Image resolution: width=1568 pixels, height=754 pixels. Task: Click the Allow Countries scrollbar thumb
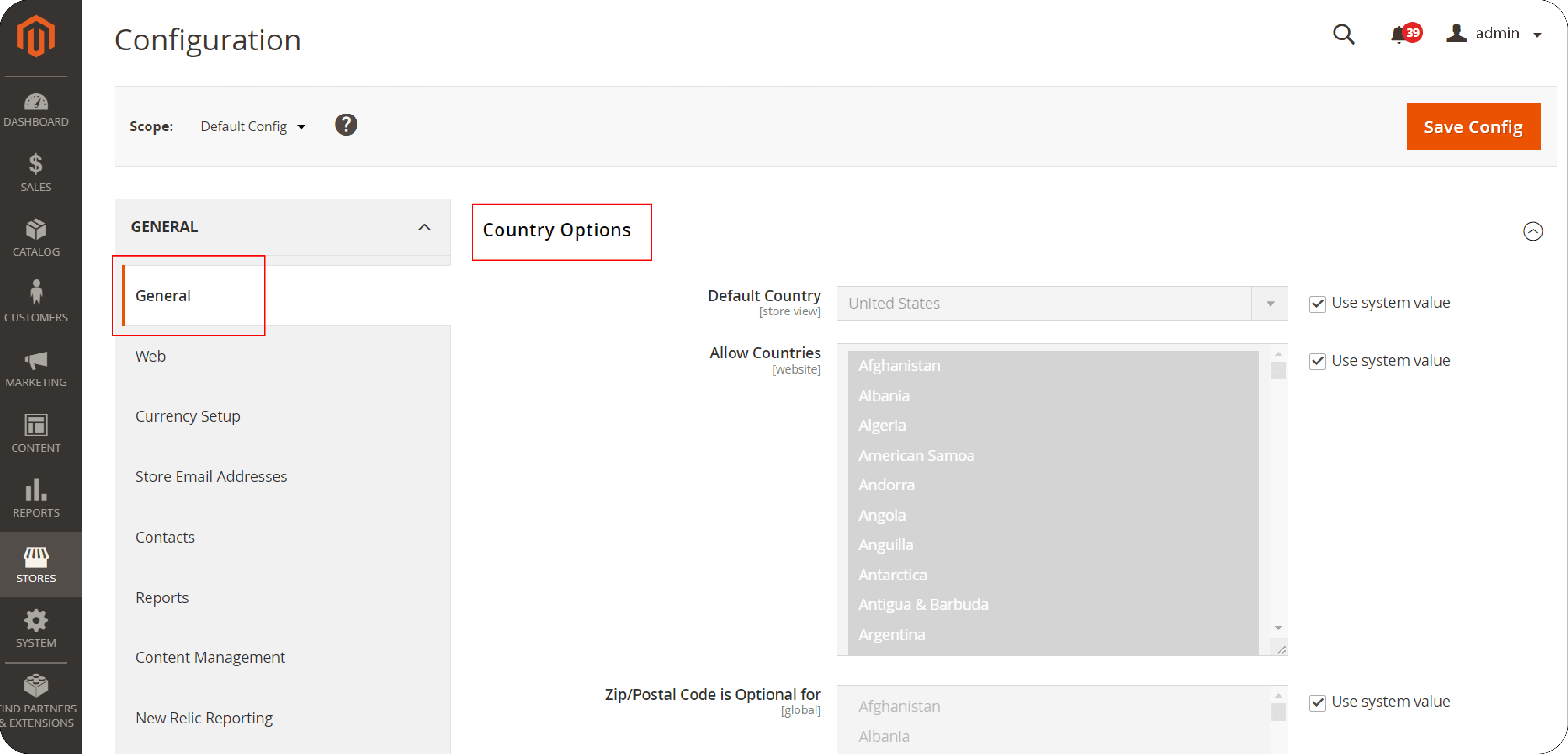pos(1278,370)
